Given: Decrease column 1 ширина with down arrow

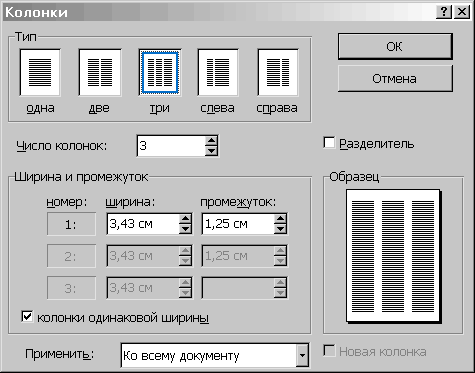Looking at the screenshot, I should [185, 229].
